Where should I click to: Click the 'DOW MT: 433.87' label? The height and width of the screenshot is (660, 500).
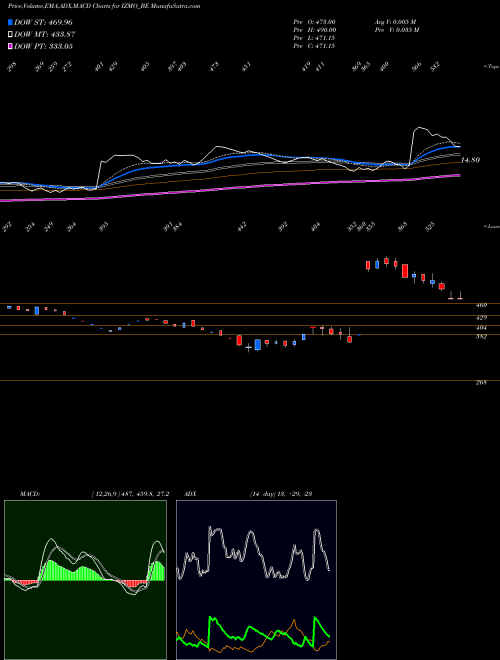tap(45, 34)
